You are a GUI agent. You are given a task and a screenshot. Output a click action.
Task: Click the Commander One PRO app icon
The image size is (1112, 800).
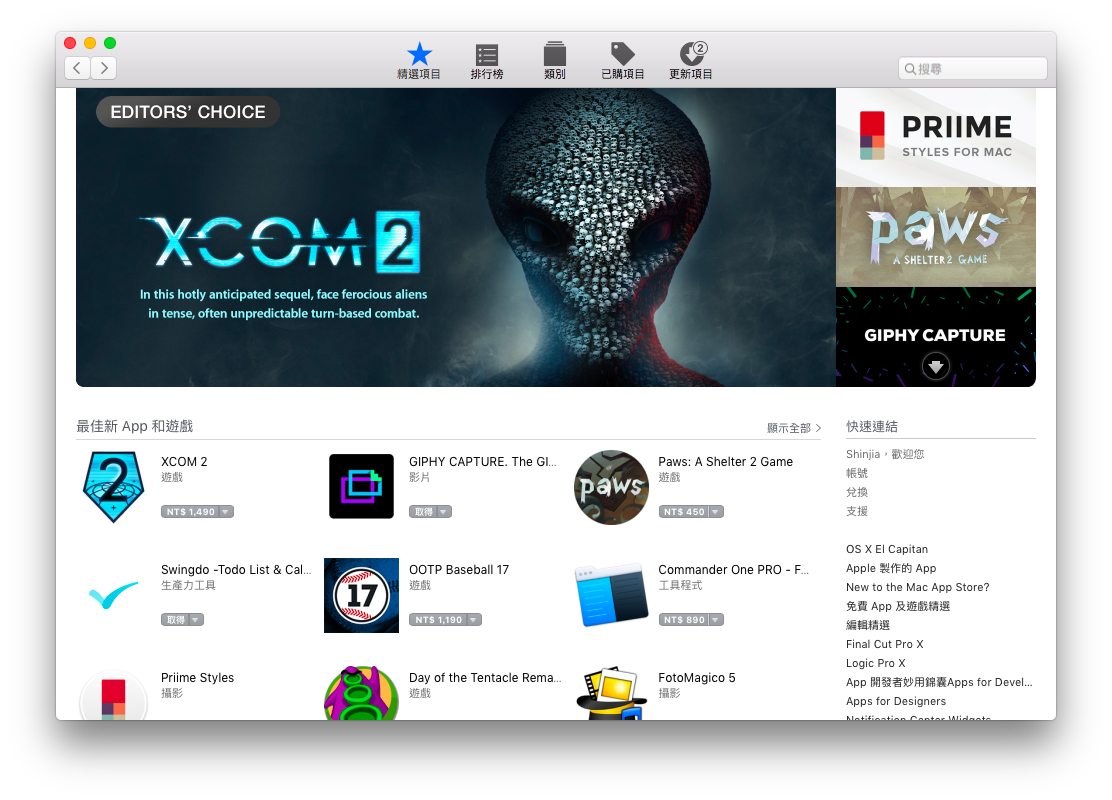pos(611,595)
